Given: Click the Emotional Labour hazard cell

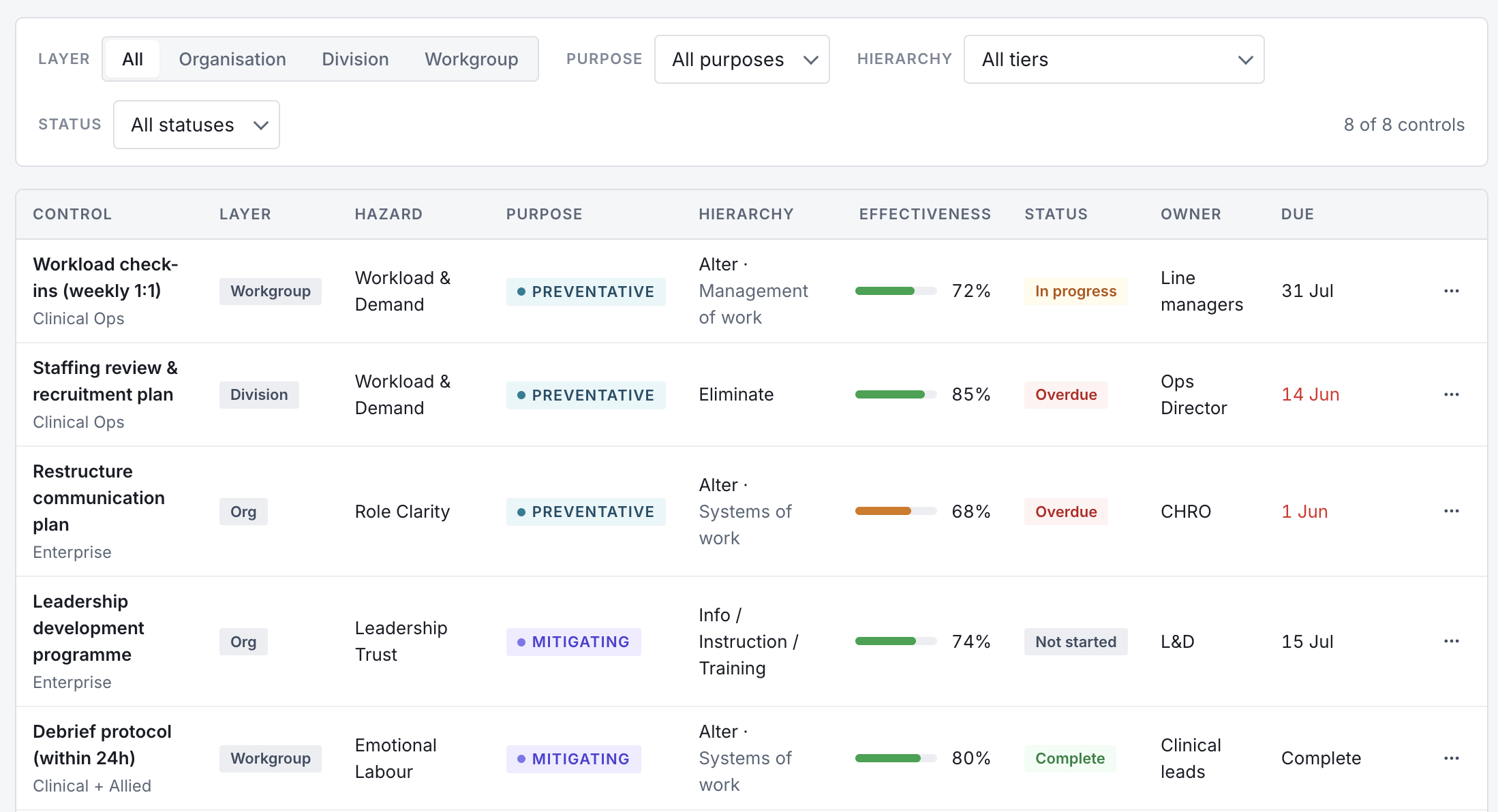Looking at the screenshot, I should point(396,758).
